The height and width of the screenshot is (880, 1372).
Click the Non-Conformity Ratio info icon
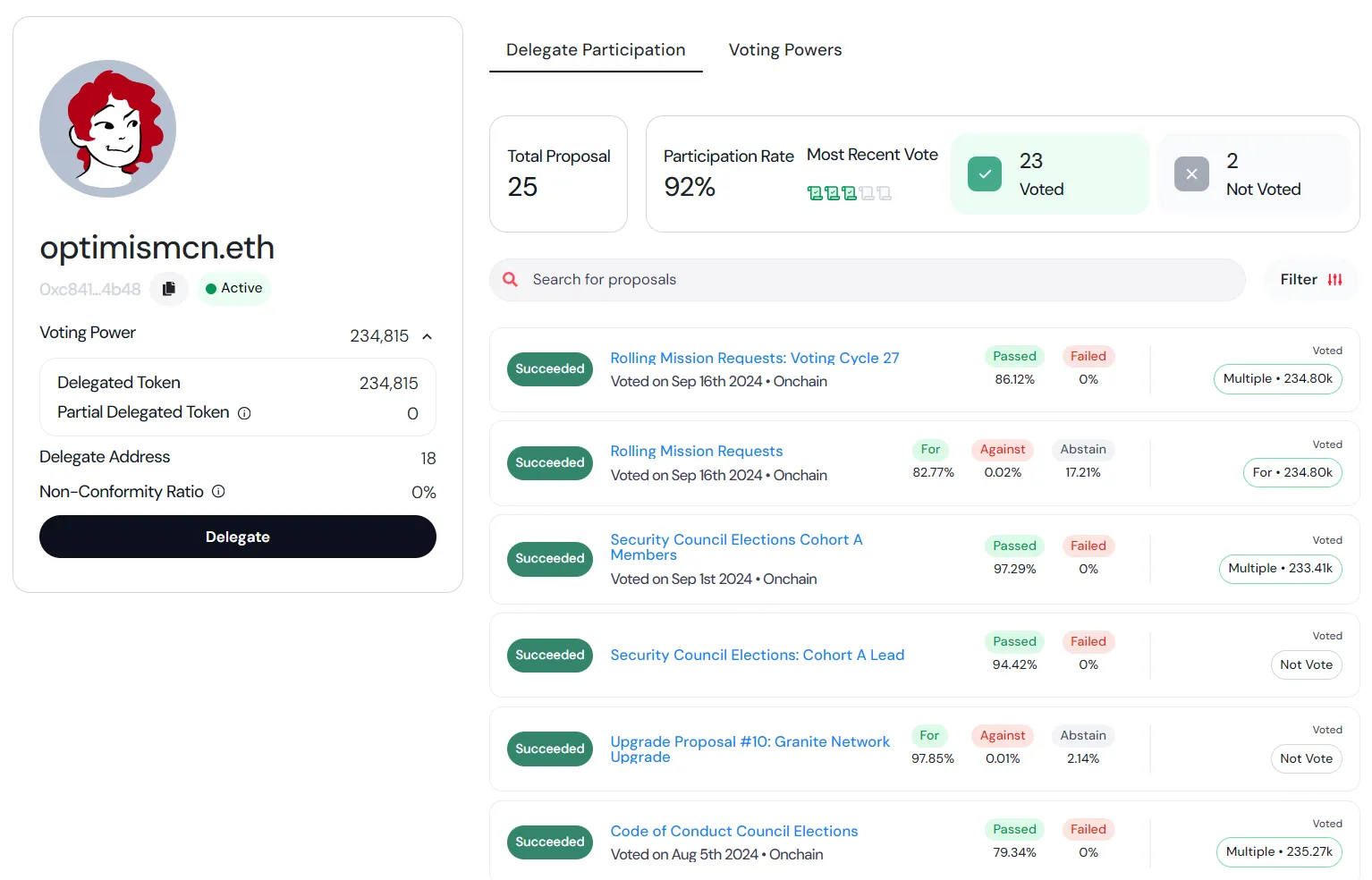[x=218, y=492]
